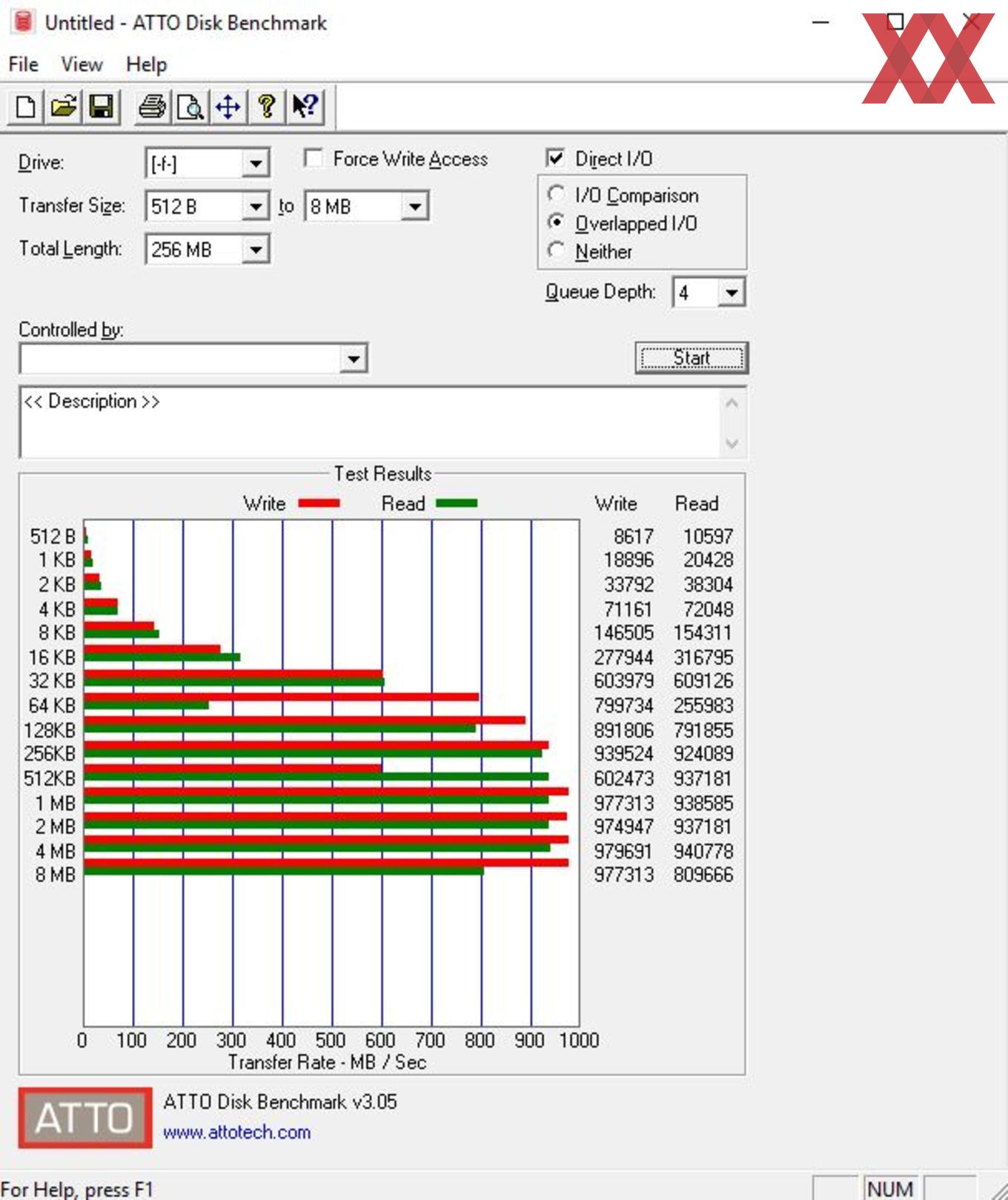Click the yellow question mark About icon
This screenshot has width=1008, height=1200.
point(267,107)
